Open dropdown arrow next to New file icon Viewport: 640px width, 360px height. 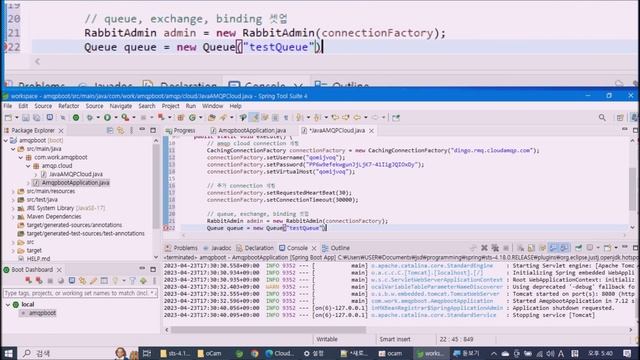(17, 118)
